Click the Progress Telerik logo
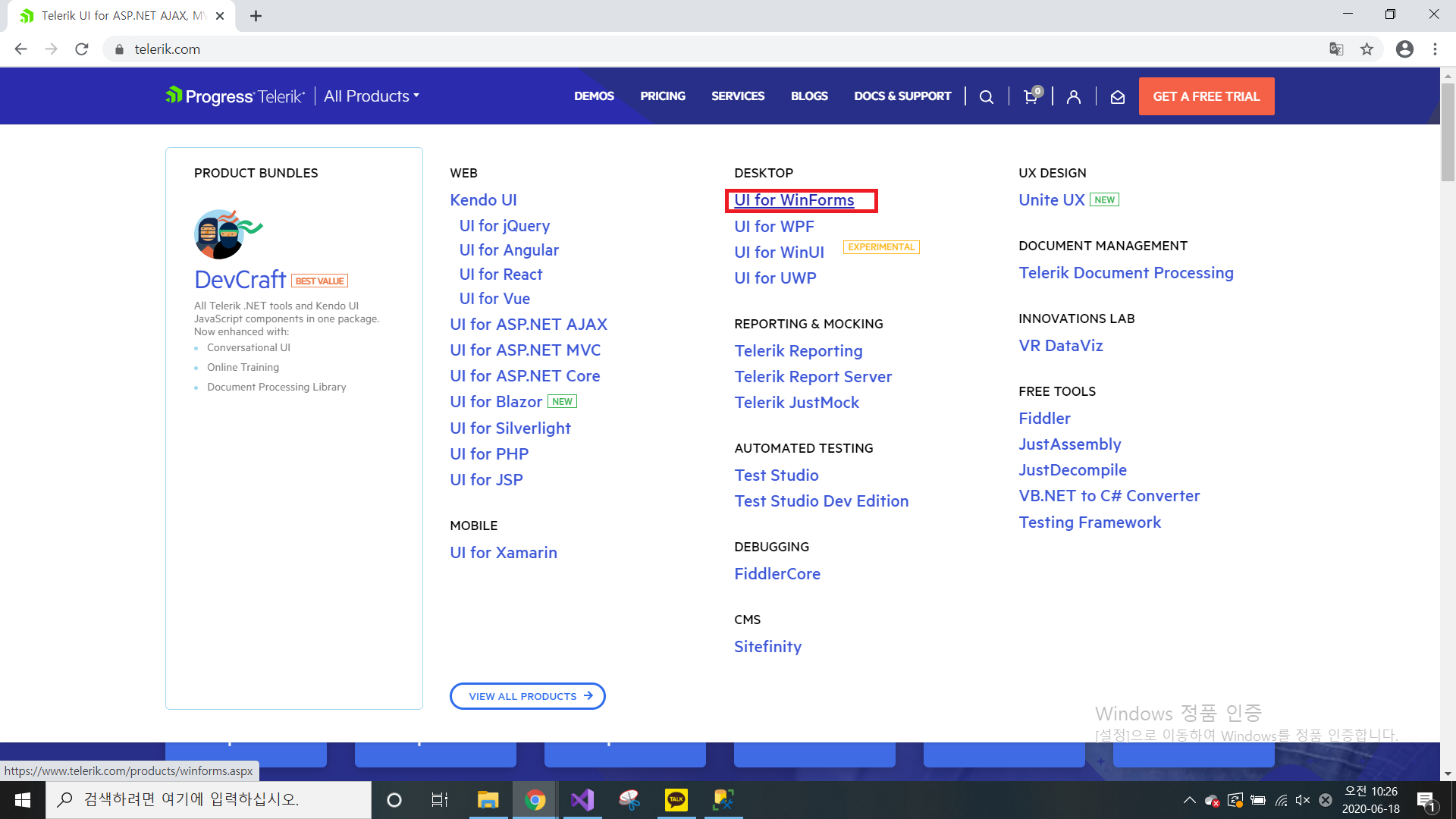Viewport: 1456px width, 819px height. pyautogui.click(x=235, y=96)
